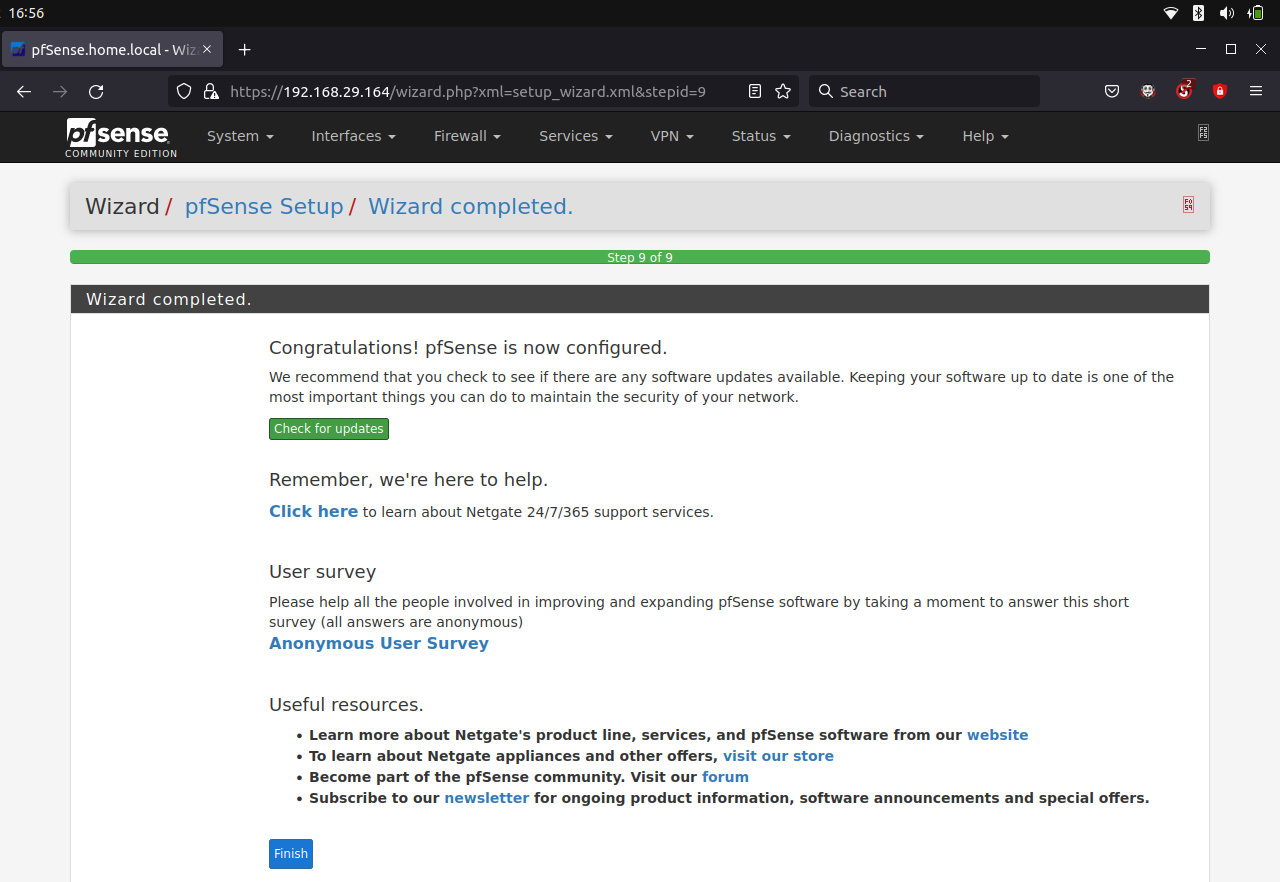
Task: Click the Check for updates button
Action: coord(329,429)
